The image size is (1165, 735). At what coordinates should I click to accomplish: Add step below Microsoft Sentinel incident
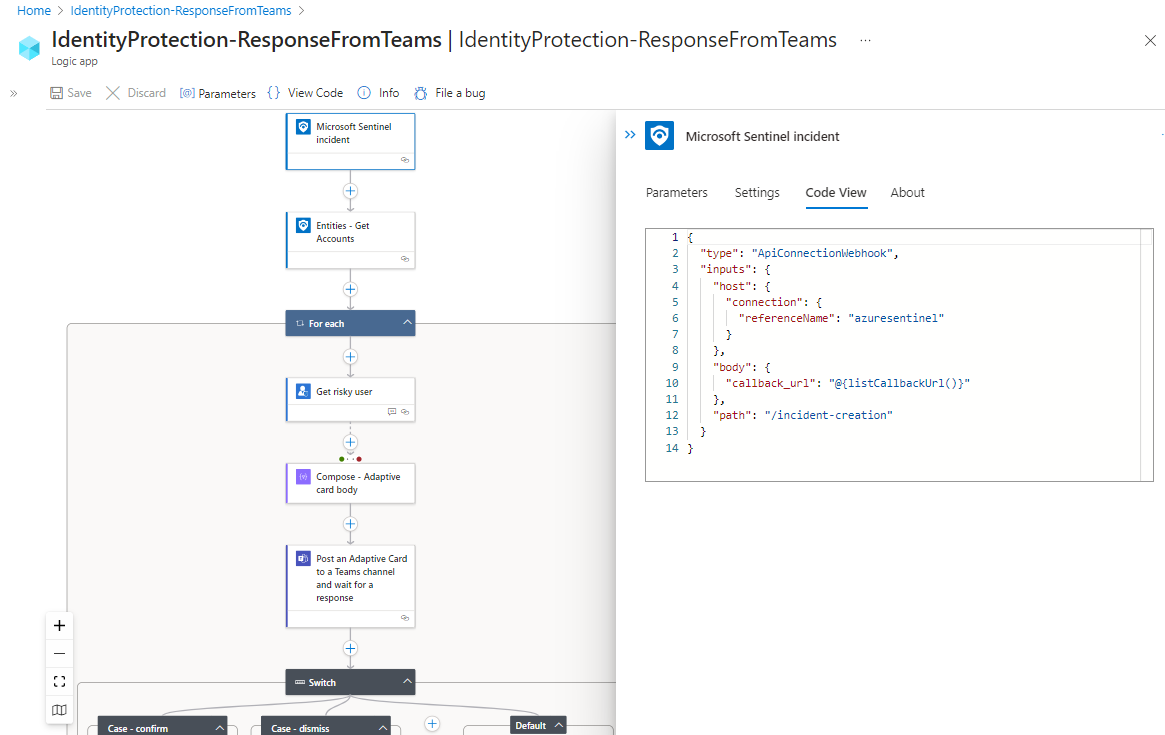pyautogui.click(x=350, y=190)
